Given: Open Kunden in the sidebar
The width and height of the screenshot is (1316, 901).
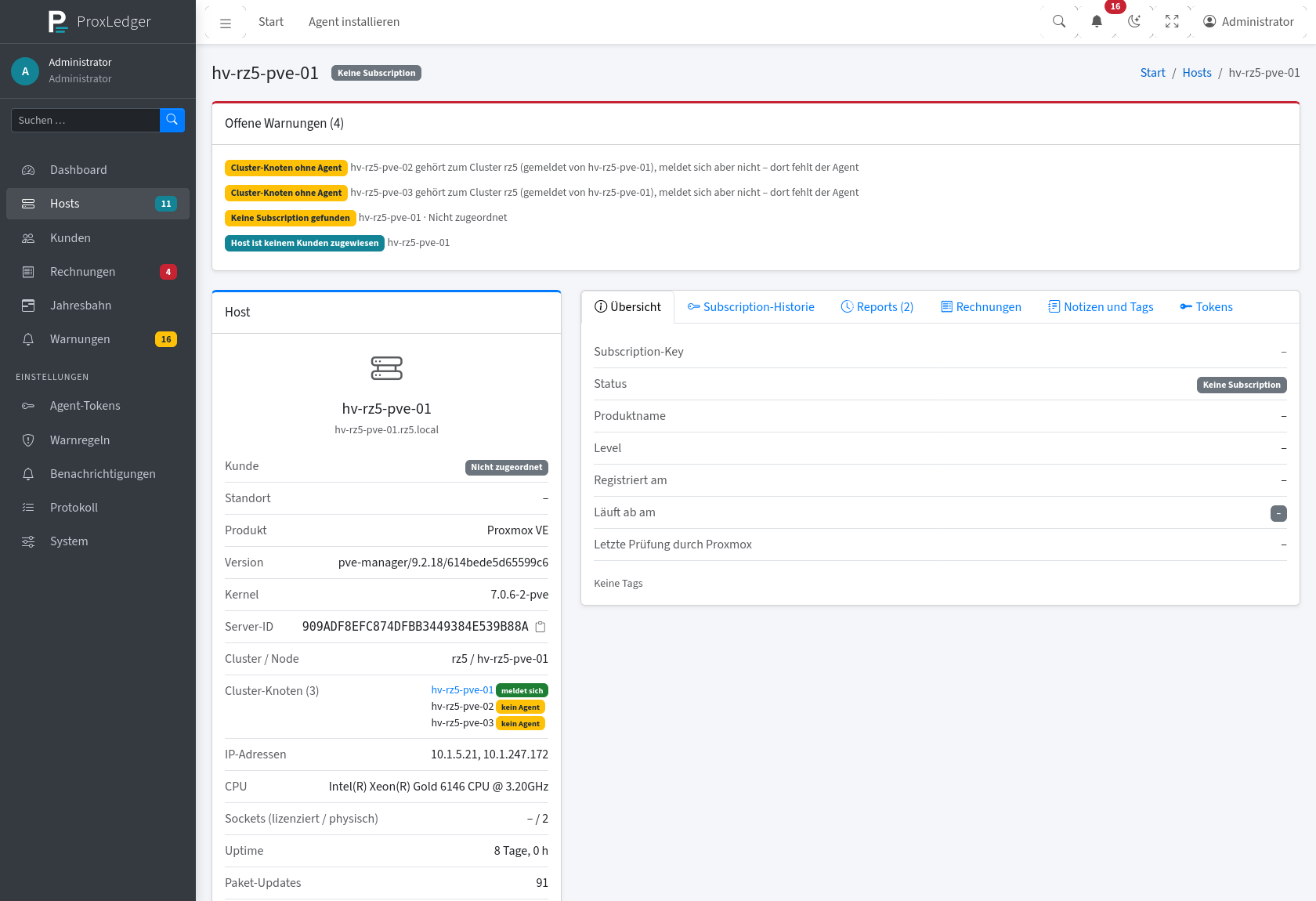Looking at the screenshot, I should click(98, 238).
